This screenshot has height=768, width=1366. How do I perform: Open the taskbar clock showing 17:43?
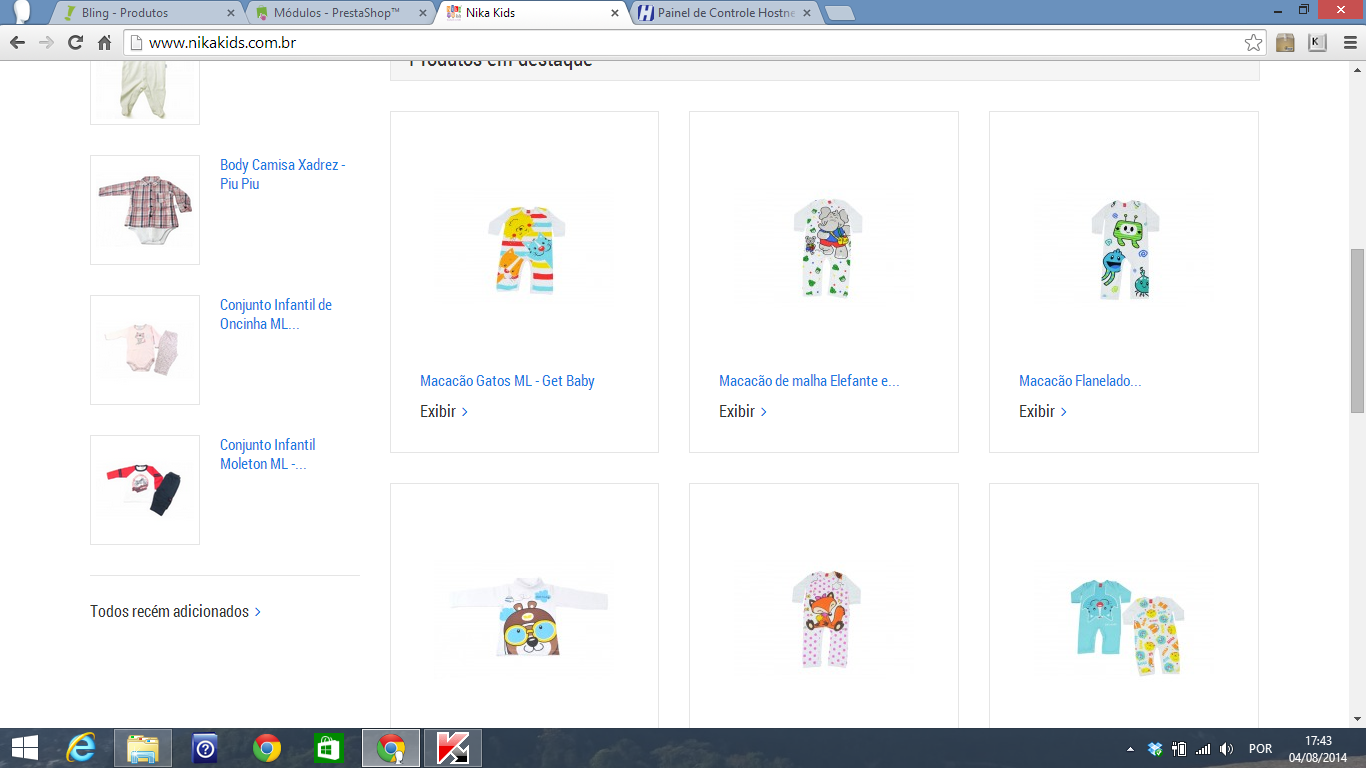click(x=1318, y=748)
